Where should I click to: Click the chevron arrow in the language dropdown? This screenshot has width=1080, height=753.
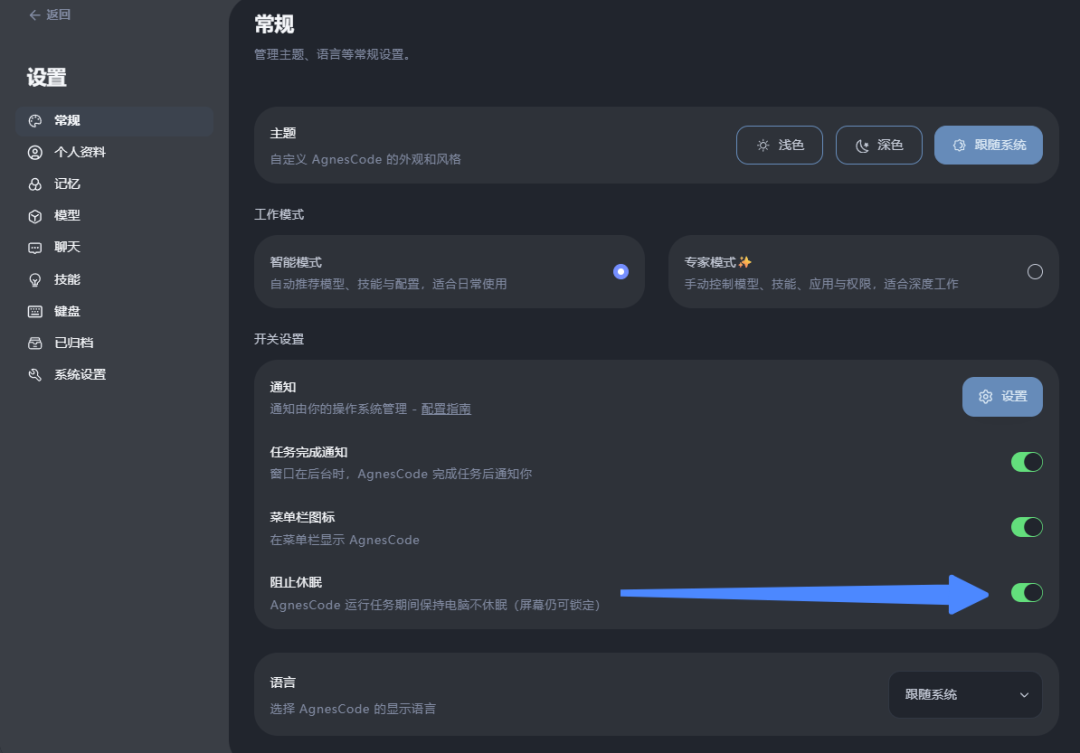(1024, 695)
